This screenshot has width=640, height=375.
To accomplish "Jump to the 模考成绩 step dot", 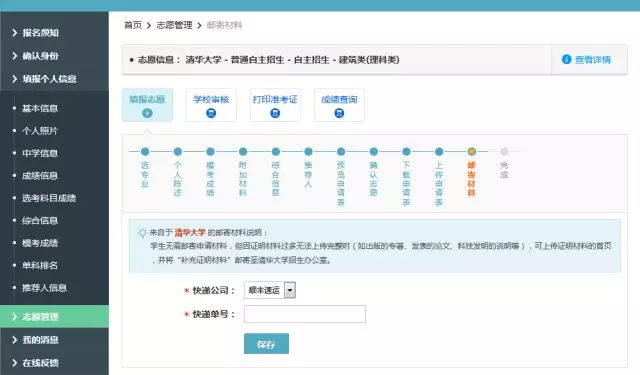I will [x=210, y=152].
